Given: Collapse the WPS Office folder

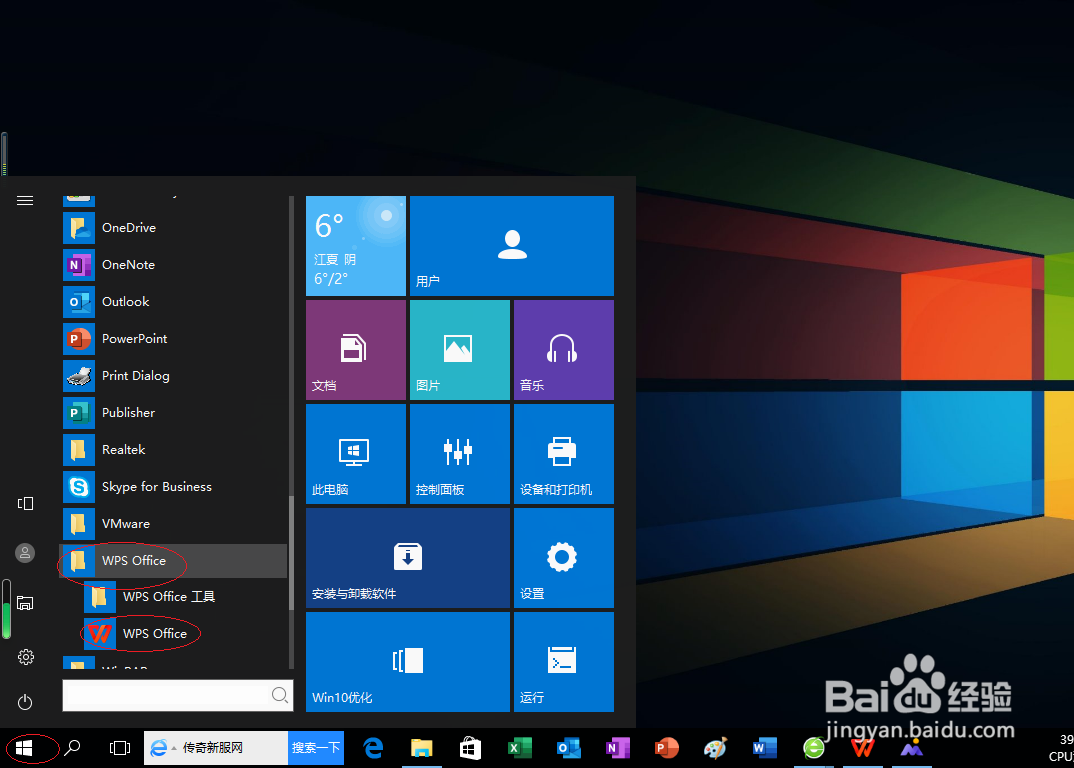Looking at the screenshot, I should (x=174, y=560).
